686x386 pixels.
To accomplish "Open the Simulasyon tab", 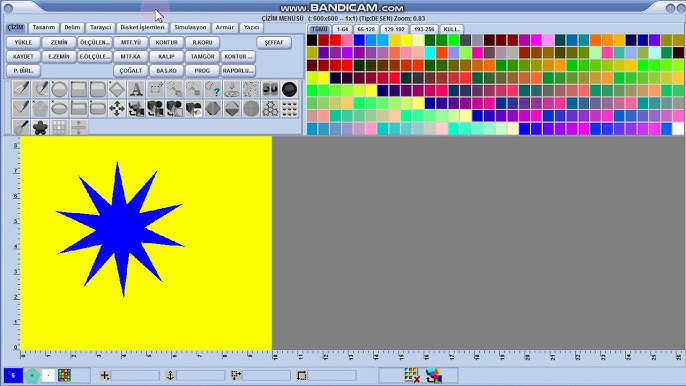I will [190, 28].
